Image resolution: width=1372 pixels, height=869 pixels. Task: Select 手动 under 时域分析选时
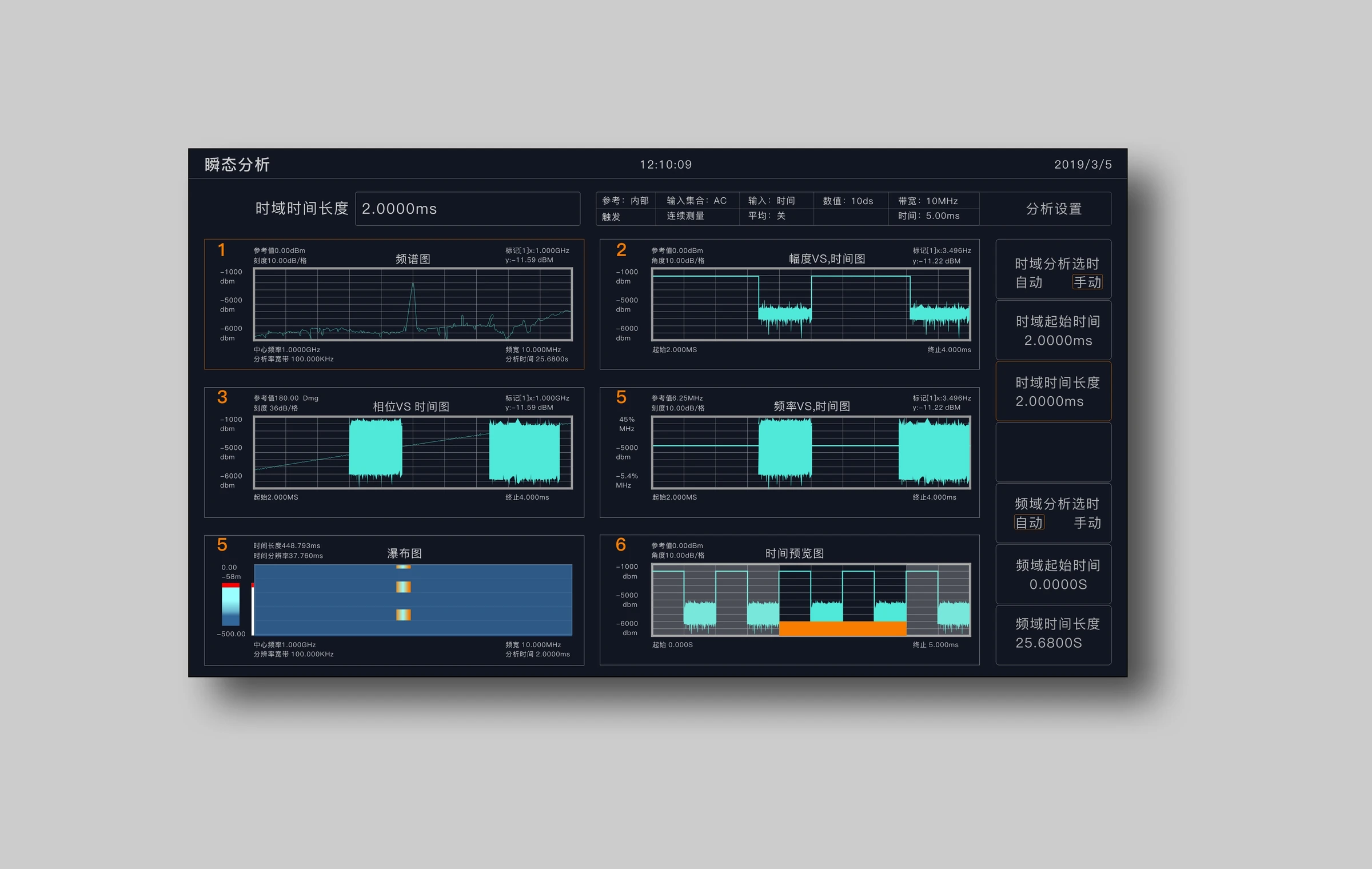(1087, 282)
